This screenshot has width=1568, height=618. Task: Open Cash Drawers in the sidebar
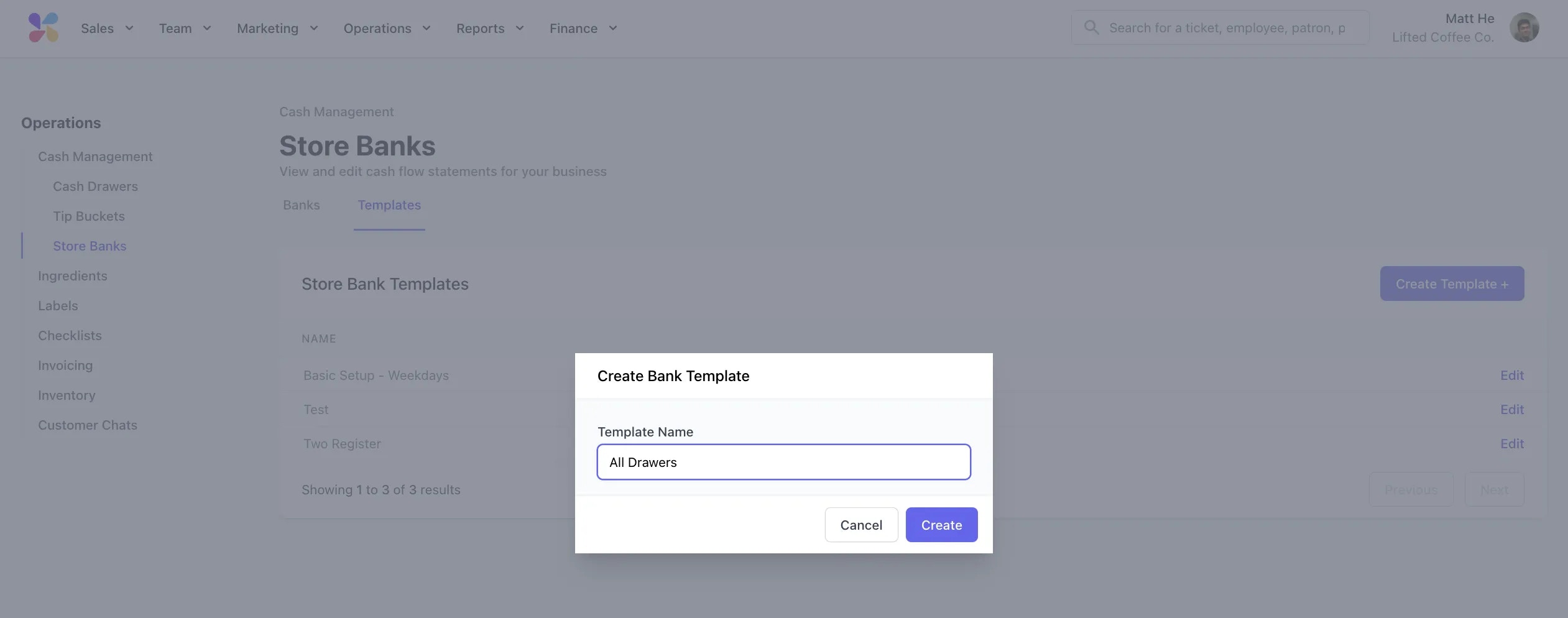[95, 187]
